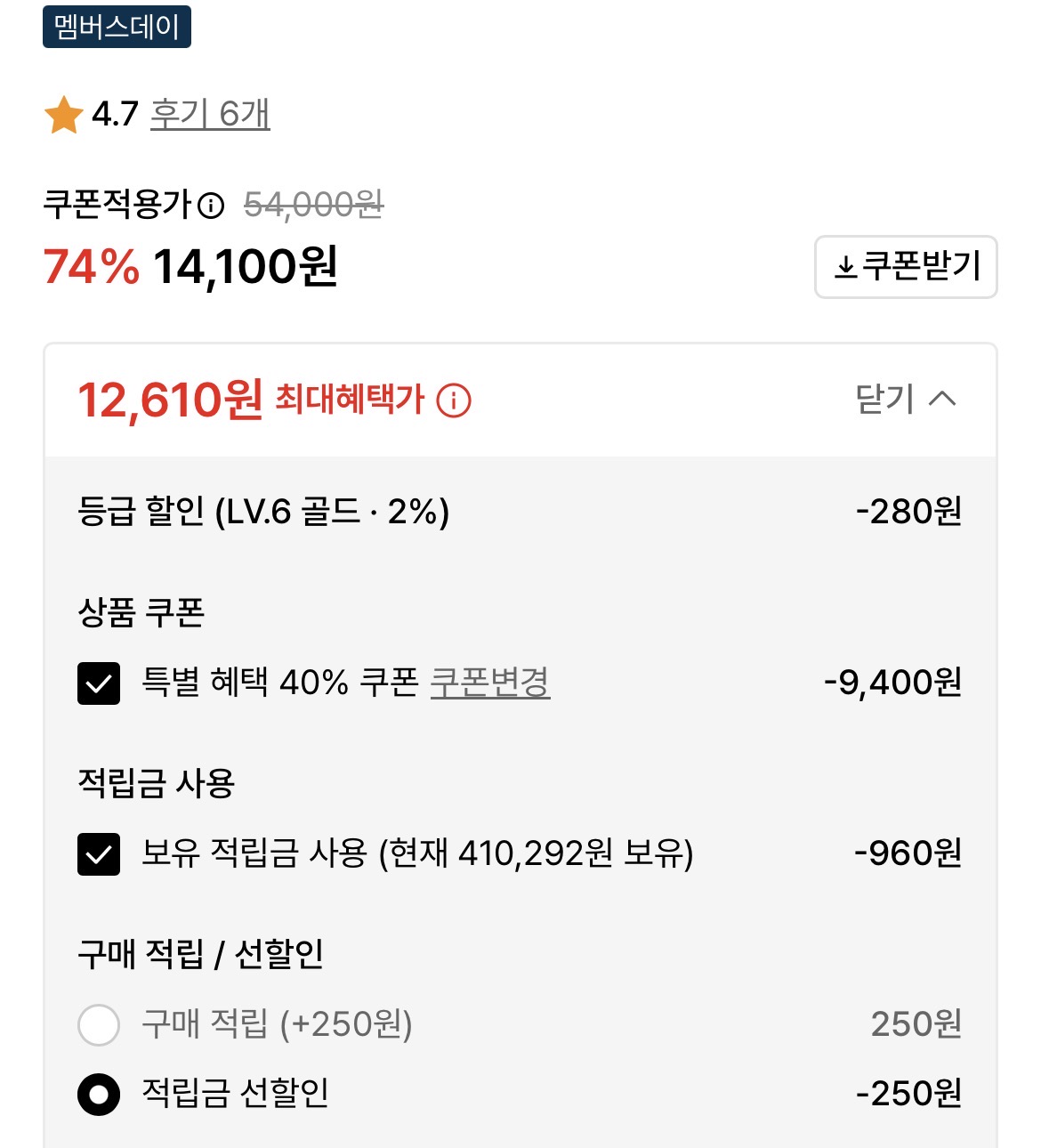The height and width of the screenshot is (1148, 1041).
Task: Tap the -9,400원 coupon discount amount
Action: 892,683
